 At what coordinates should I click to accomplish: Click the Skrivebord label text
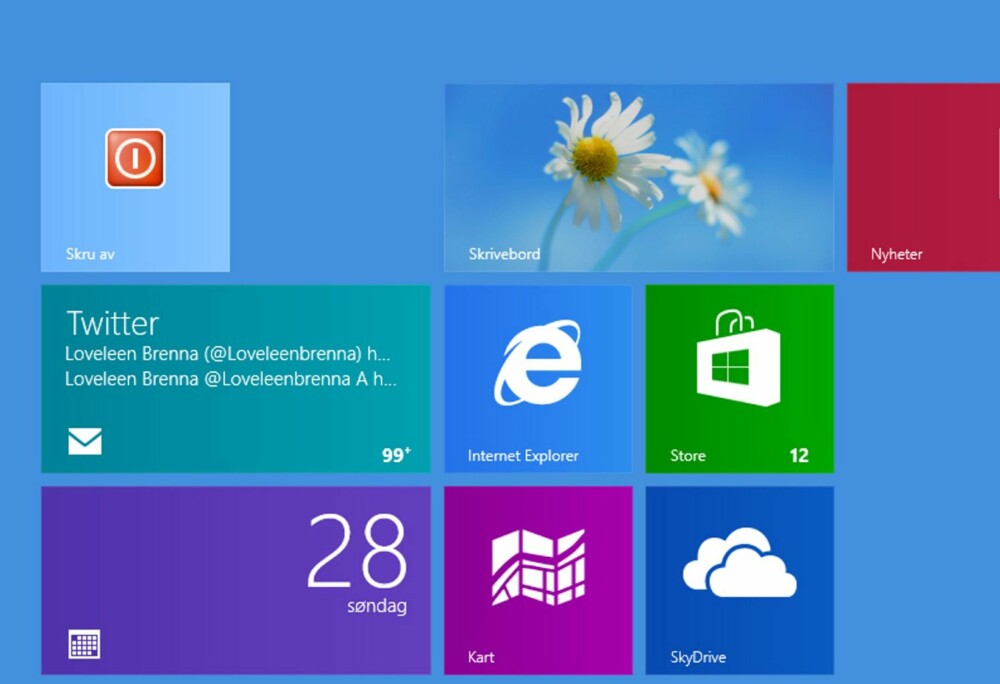[x=504, y=254]
